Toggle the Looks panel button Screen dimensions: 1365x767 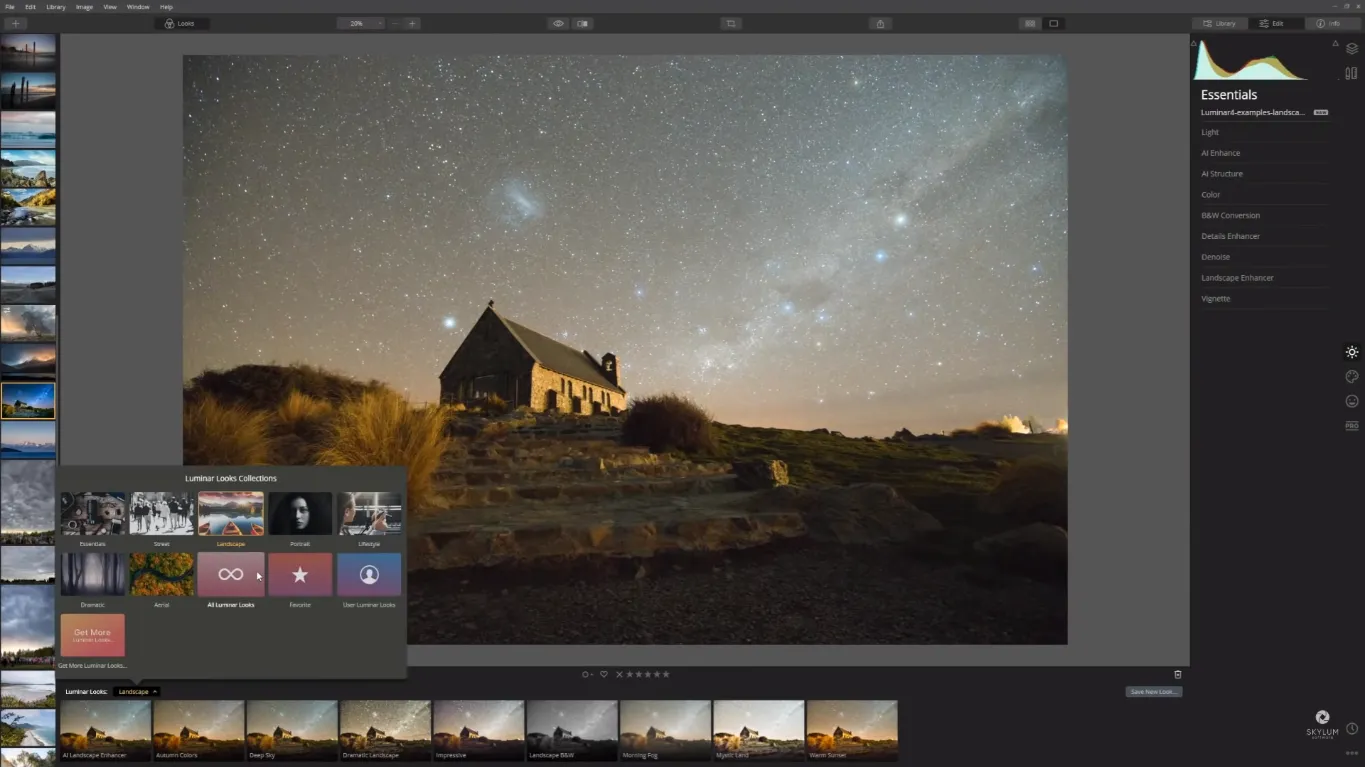click(x=181, y=23)
